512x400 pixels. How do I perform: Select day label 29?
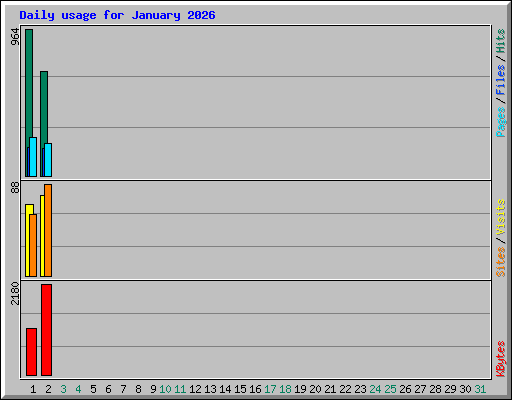pos(450,389)
